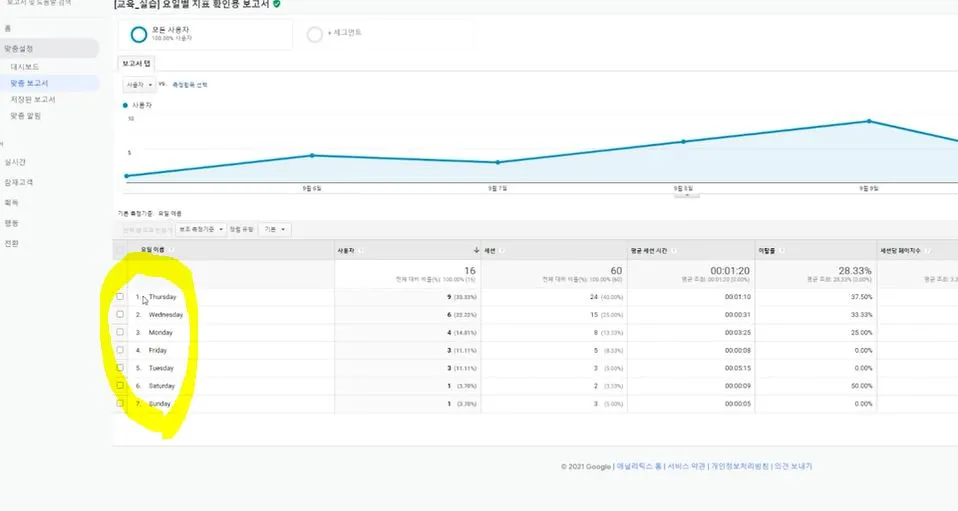Click the 사용자 chart legend entry

pos(137,105)
